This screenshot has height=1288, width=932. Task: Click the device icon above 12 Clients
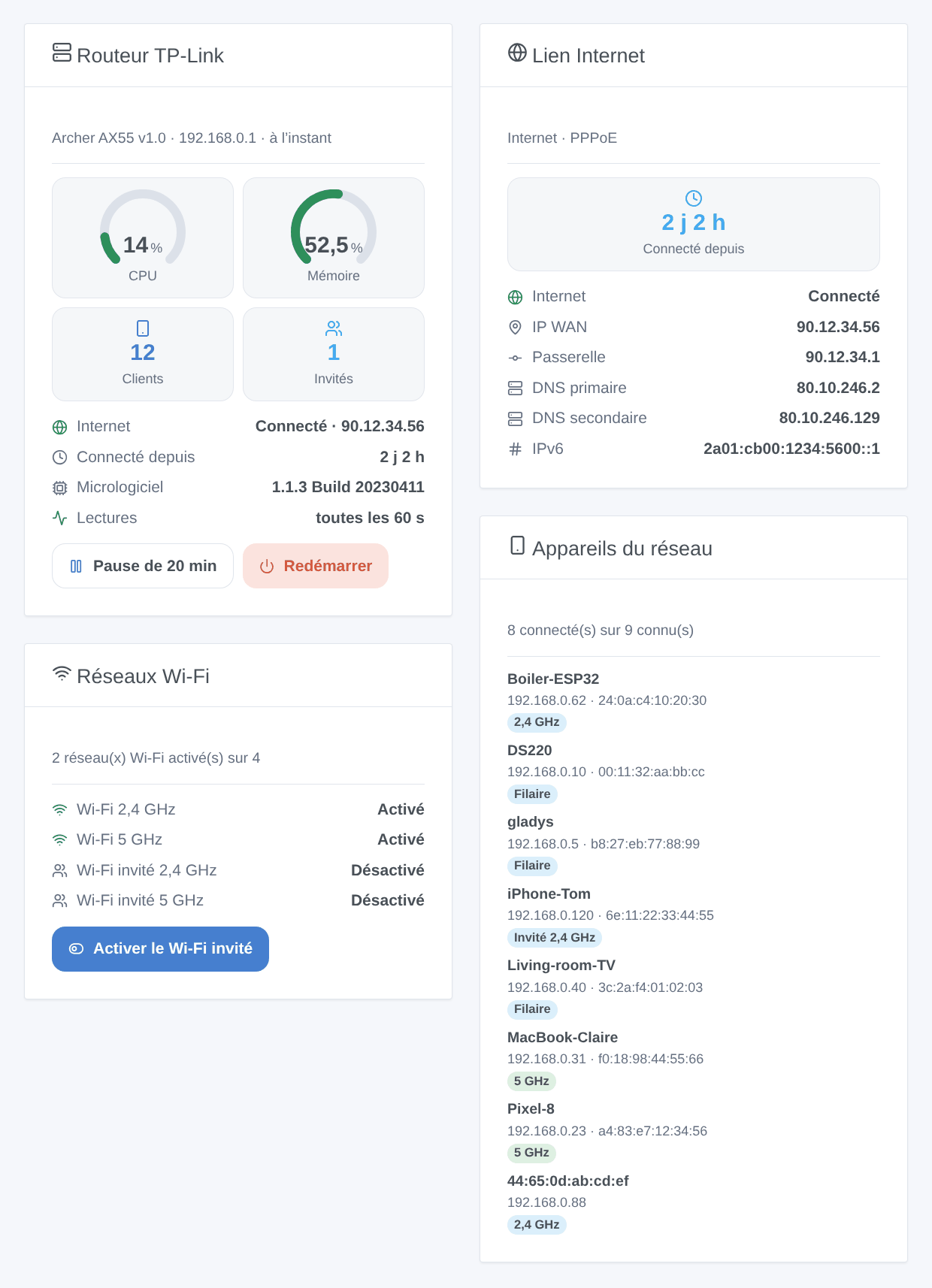click(143, 328)
